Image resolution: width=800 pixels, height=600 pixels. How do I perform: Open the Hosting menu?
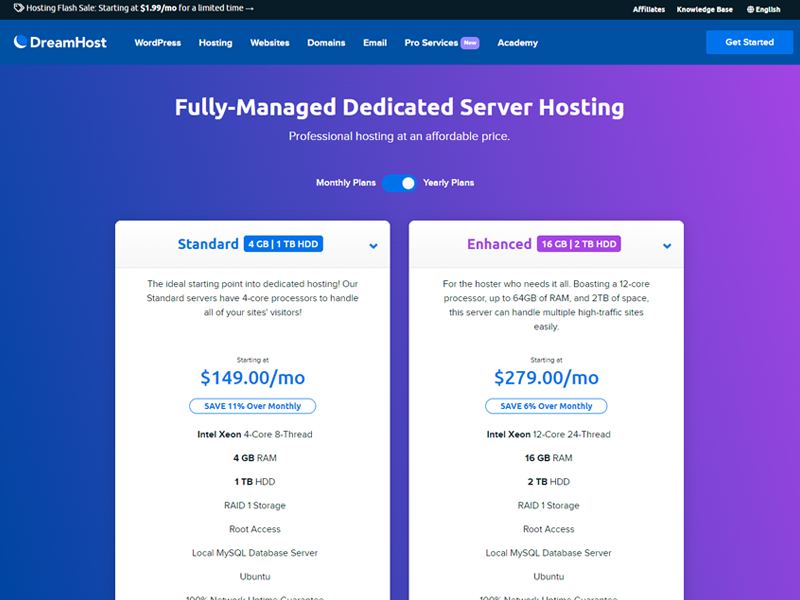pos(215,43)
